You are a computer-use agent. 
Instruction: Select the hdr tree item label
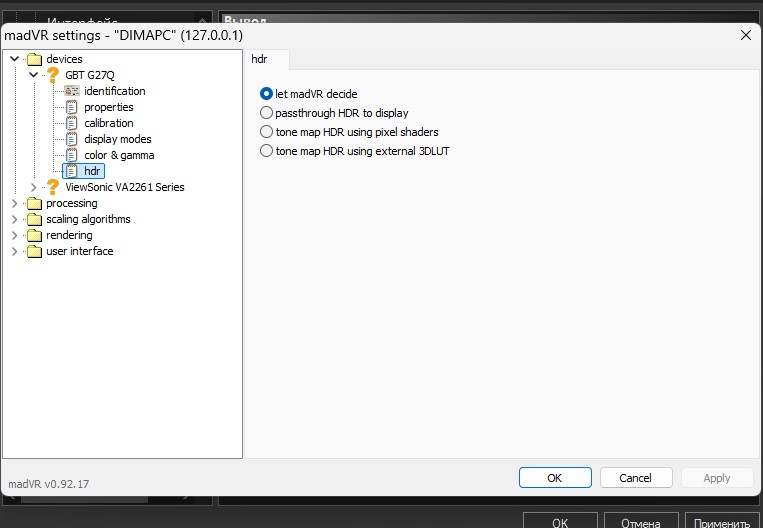pos(92,171)
